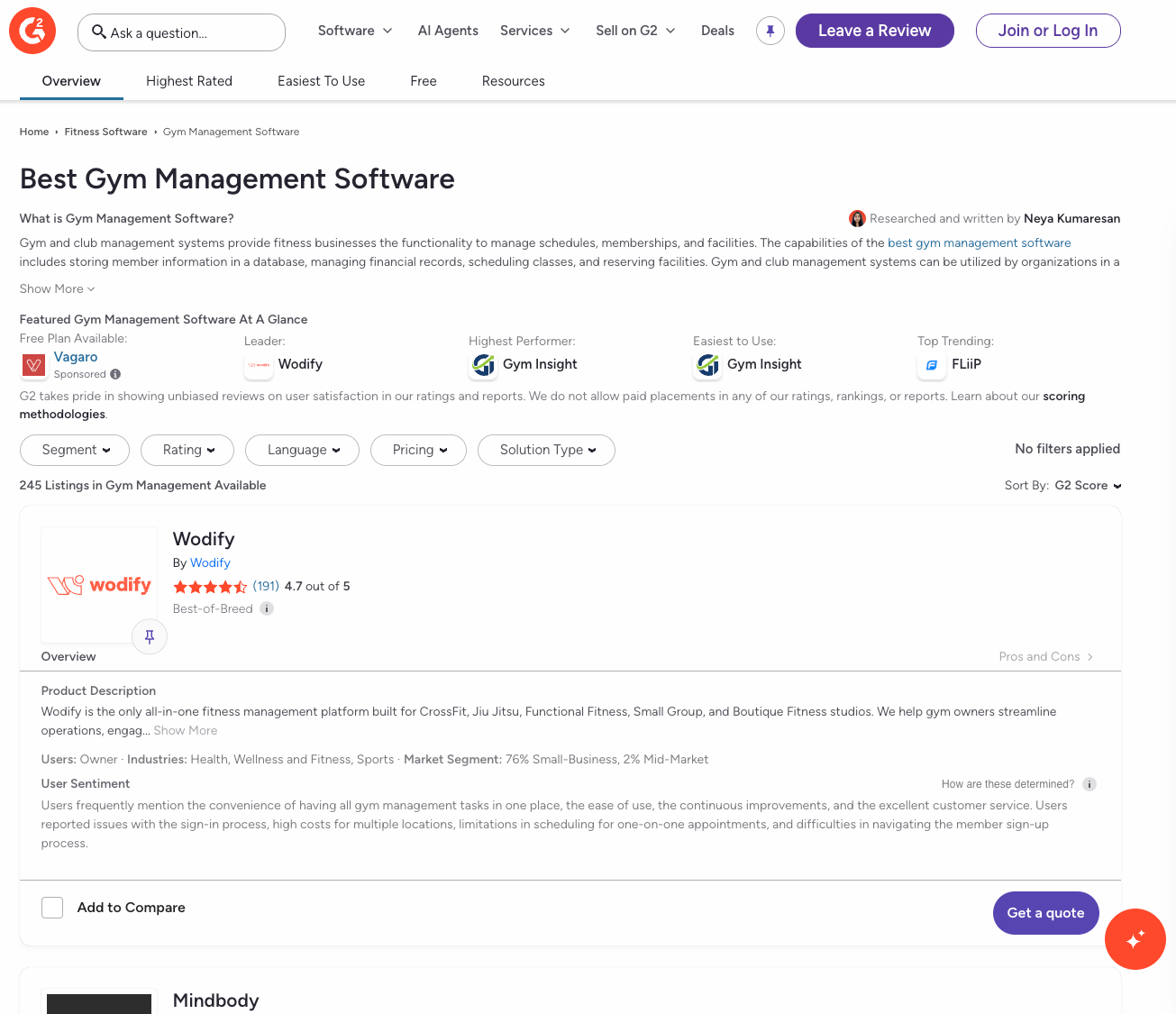
Task: Open the By Wodify vendor link
Action: tap(210, 562)
